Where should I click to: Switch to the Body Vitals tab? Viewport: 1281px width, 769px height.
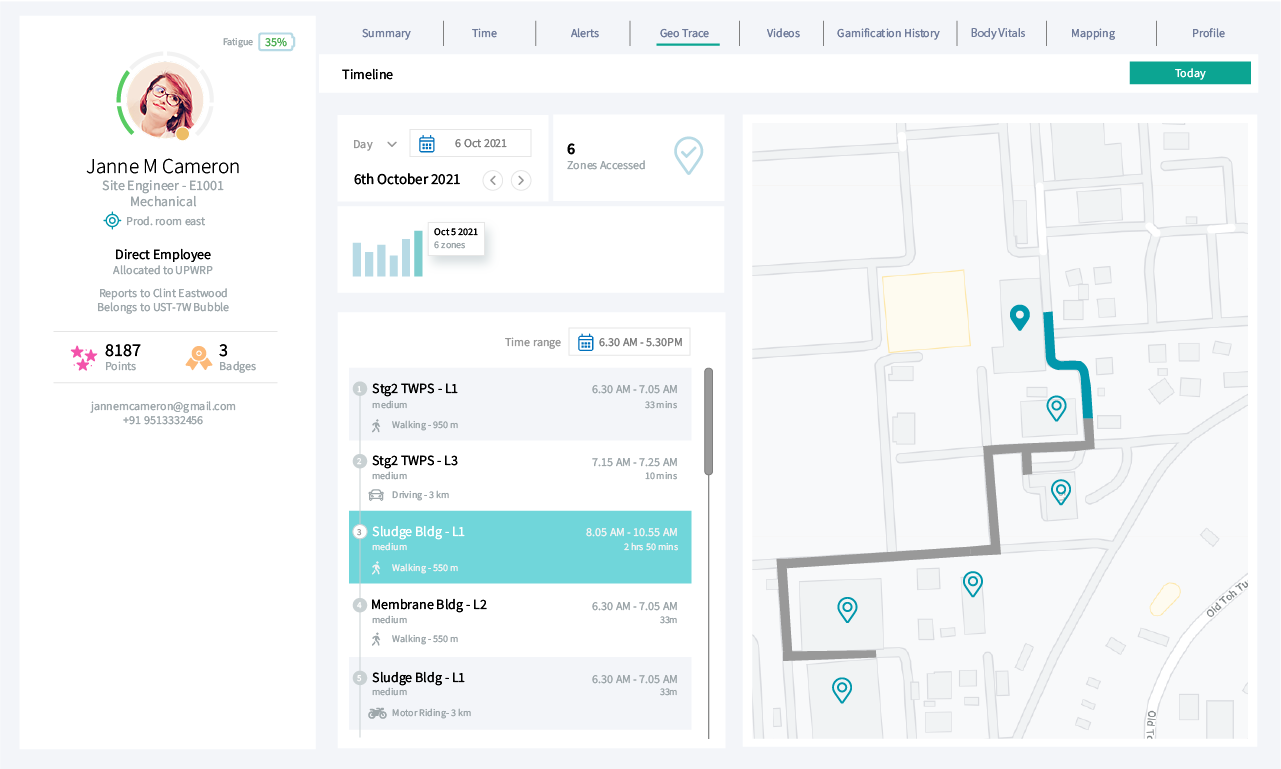pyautogui.click(x=997, y=33)
